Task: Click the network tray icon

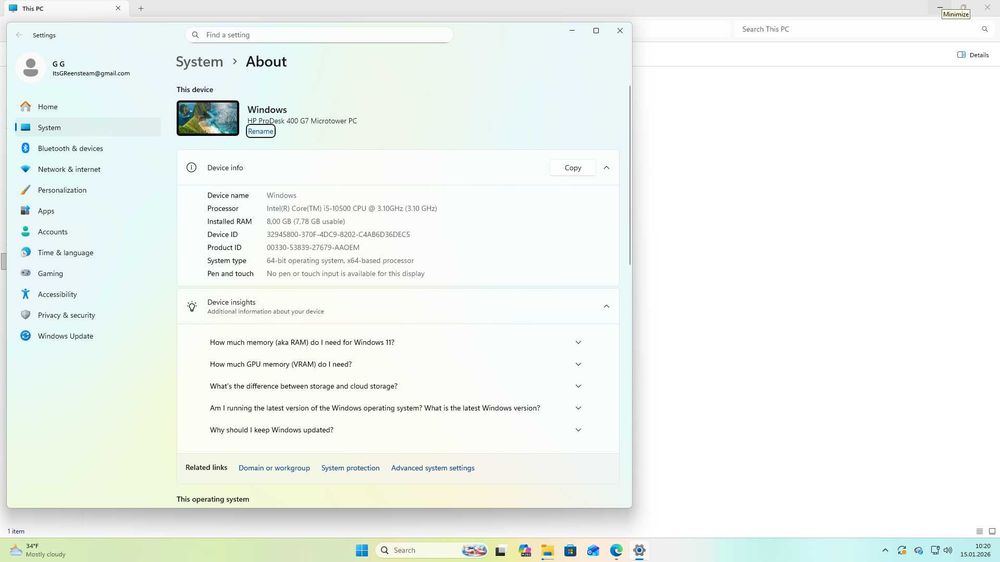Action: pos(935,551)
